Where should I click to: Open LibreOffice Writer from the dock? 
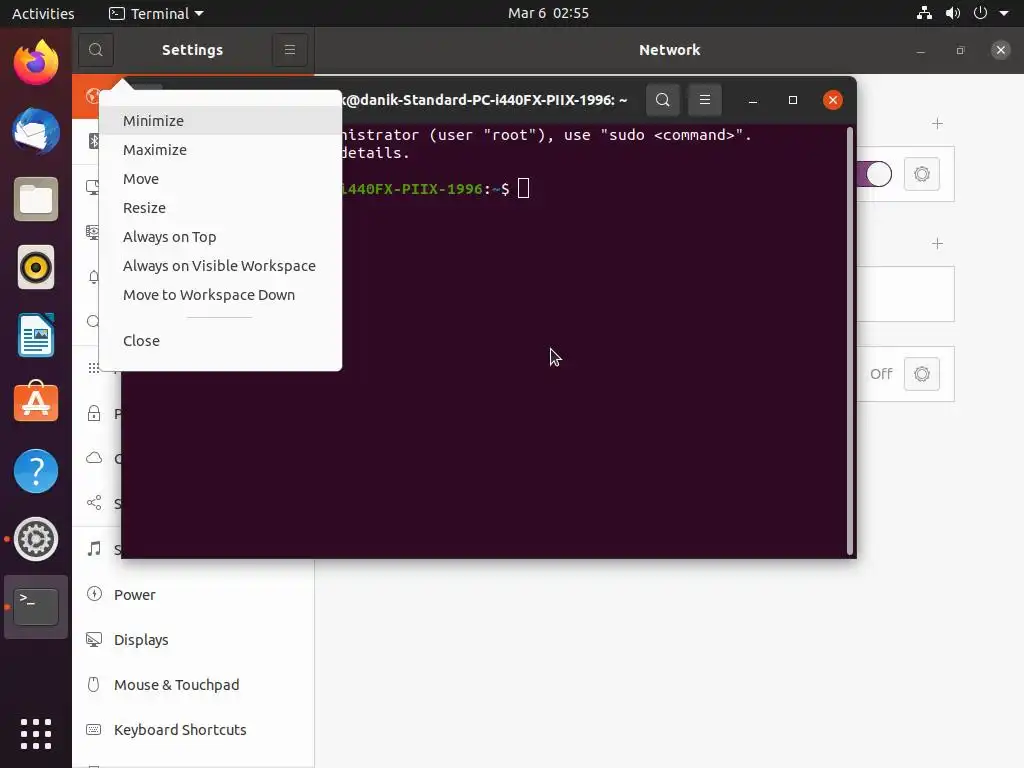click(x=36, y=335)
